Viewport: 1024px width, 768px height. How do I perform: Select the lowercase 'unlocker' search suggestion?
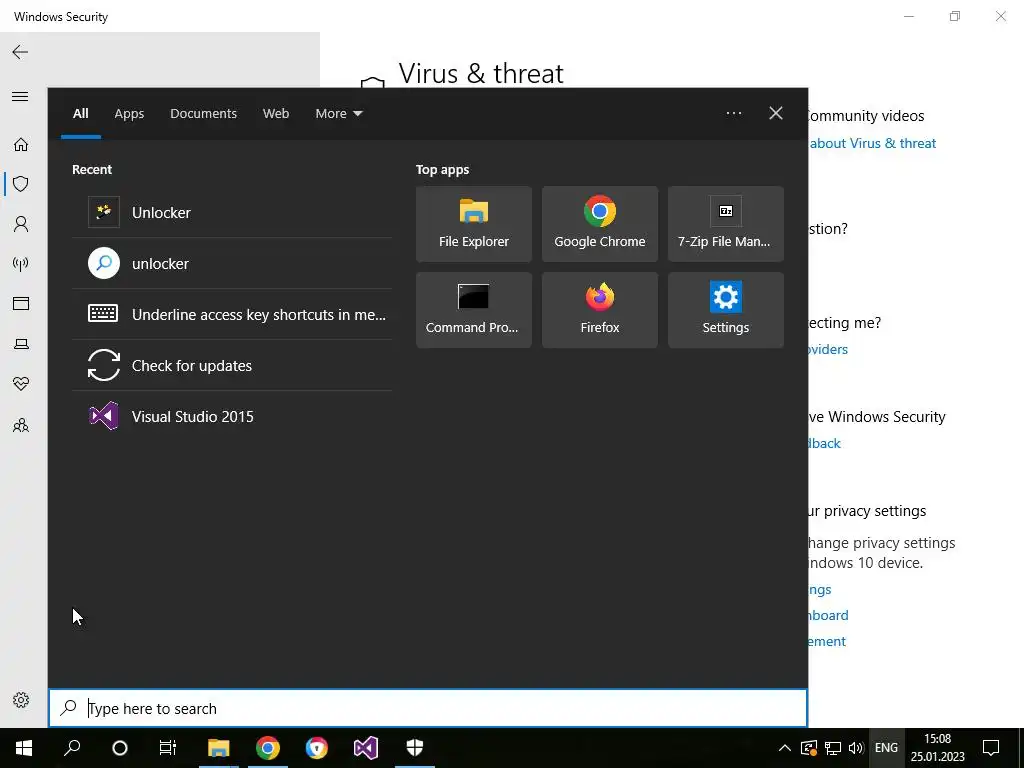pyautogui.click(x=232, y=263)
